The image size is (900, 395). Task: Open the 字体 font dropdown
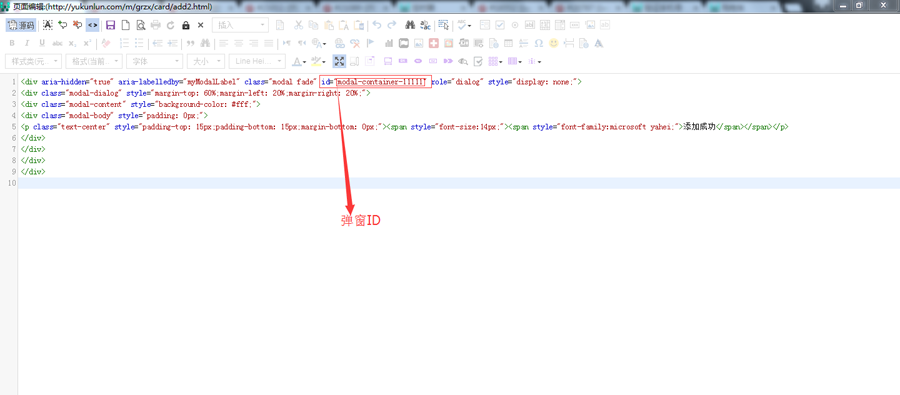point(155,61)
